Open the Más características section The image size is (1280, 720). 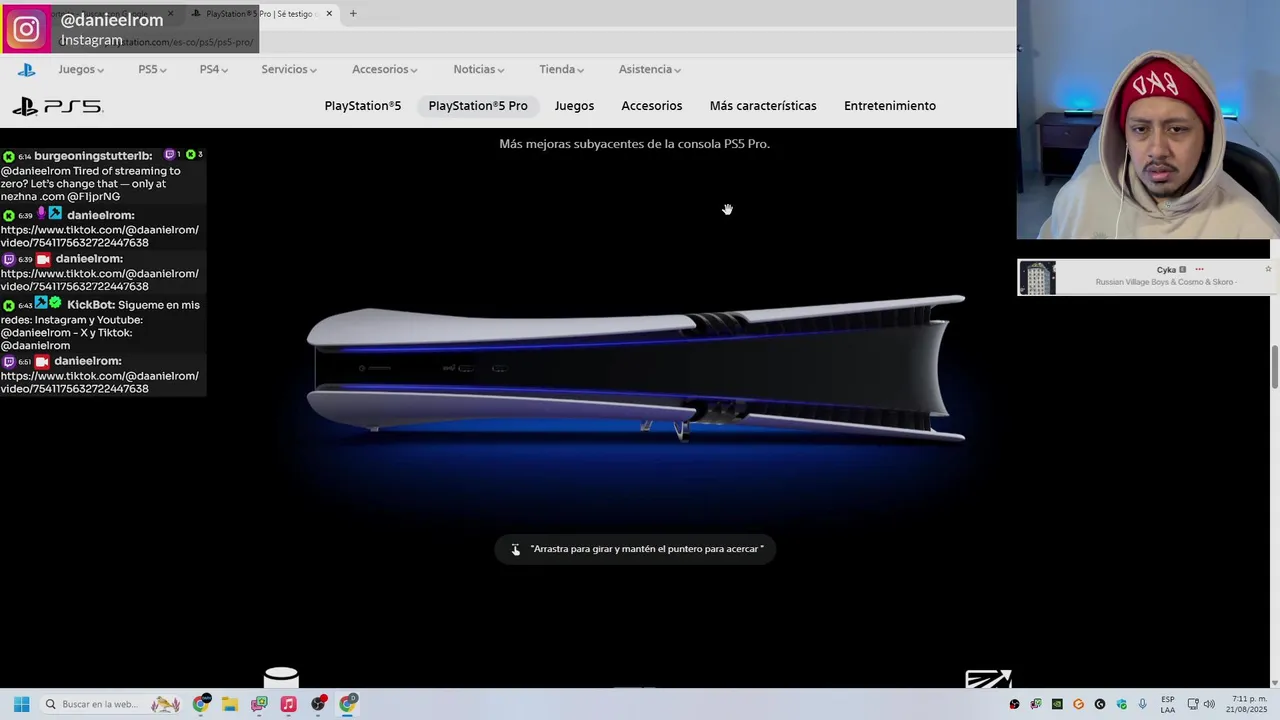(x=763, y=106)
